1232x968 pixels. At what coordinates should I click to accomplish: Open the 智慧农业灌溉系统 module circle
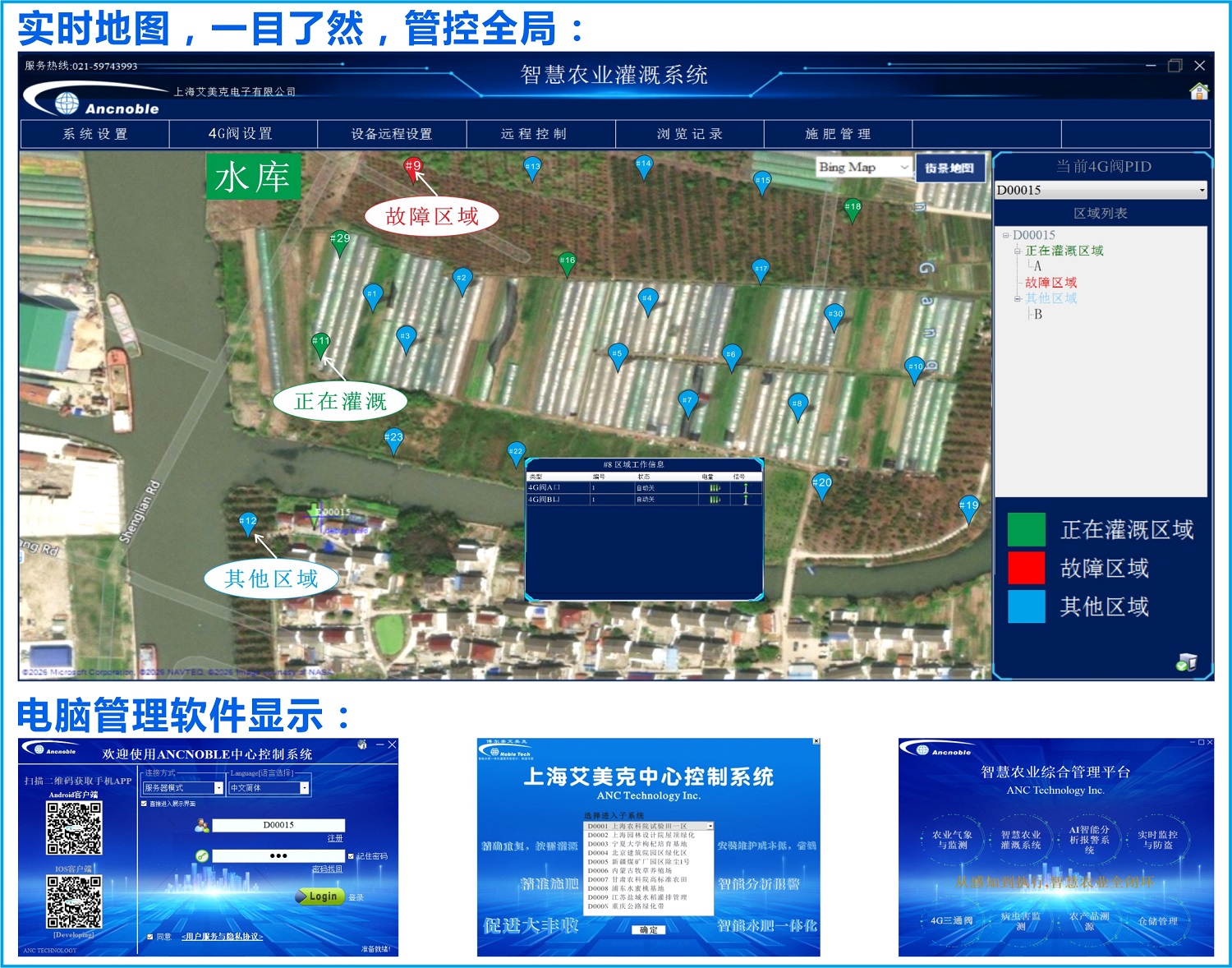[1020, 840]
